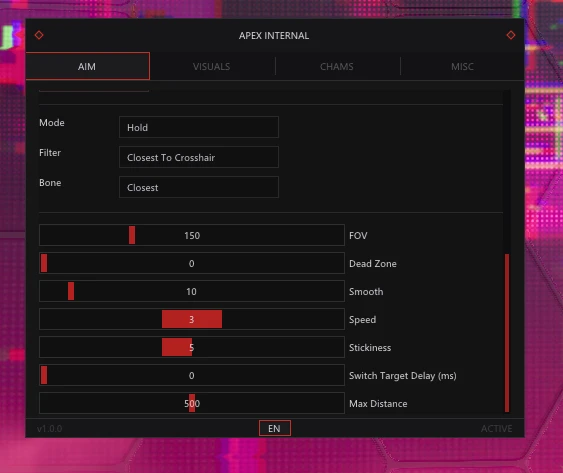Switch to the AIM tab

point(88,66)
